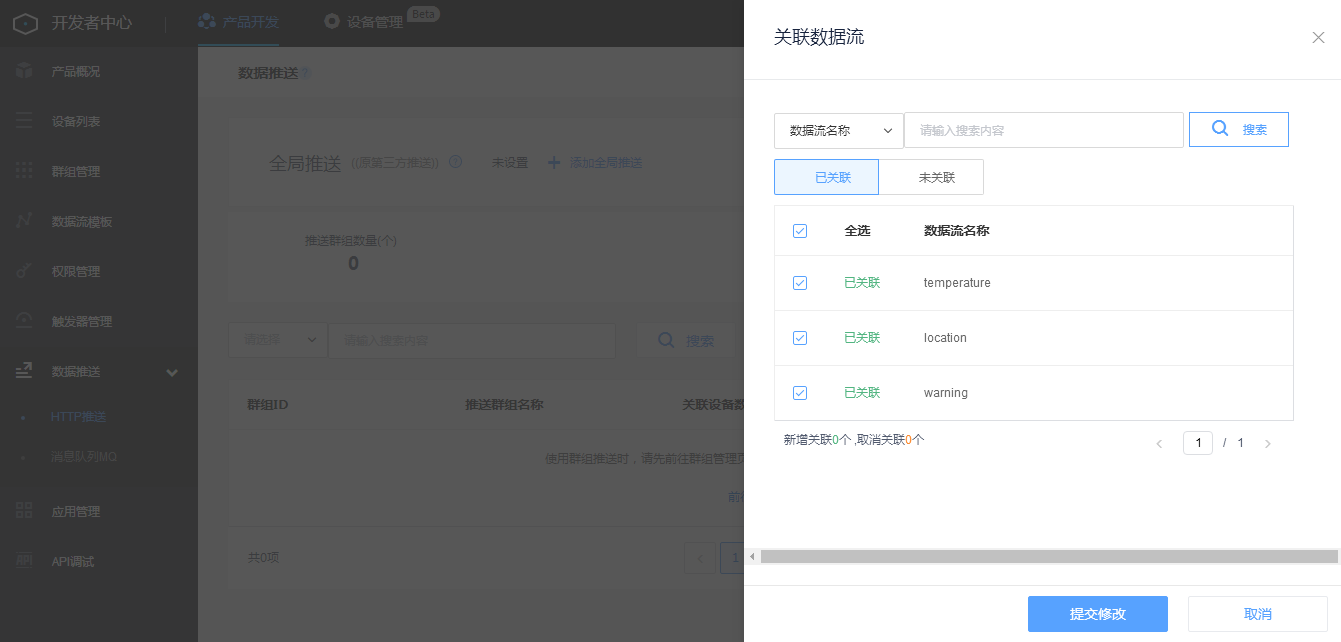This screenshot has height=642, width=1341.
Task: Focus the background page search input
Action: [472, 340]
